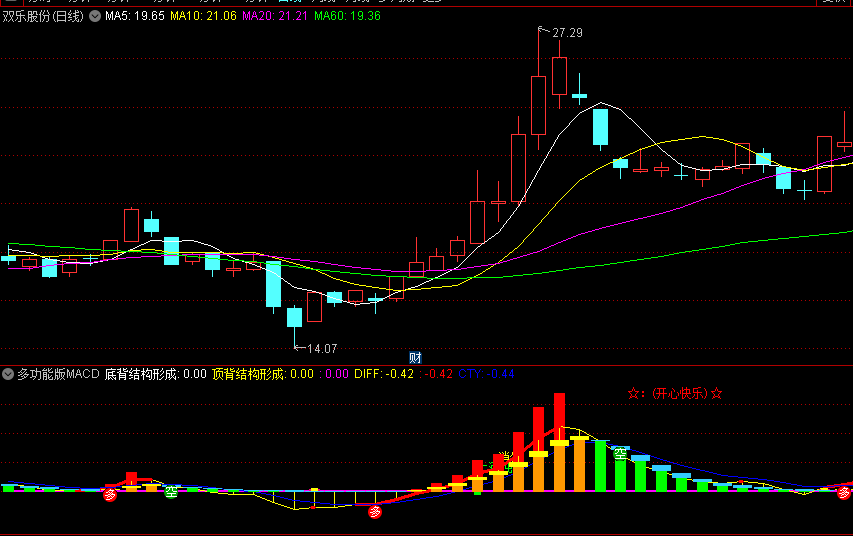Viewport: 853px width, 536px height.
Task: Click the magenta : 0.00 value in MACD header
Action: 334,374
